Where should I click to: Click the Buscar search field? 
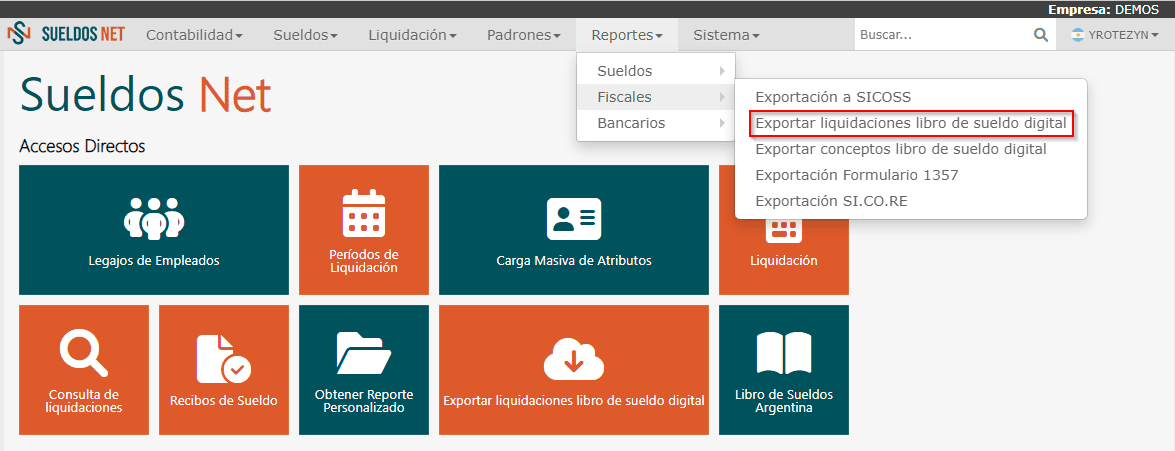coord(942,34)
